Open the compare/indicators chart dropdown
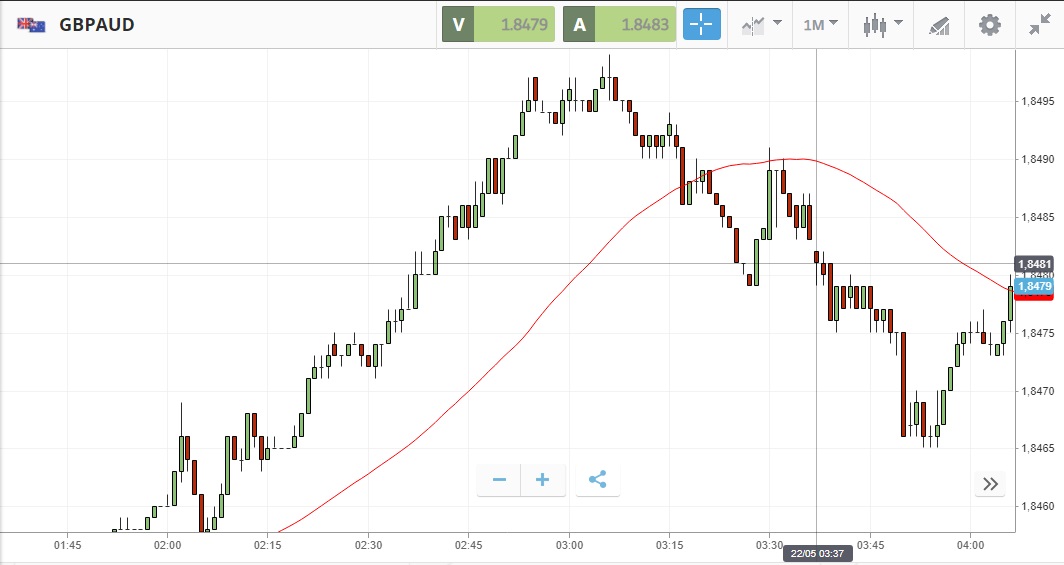1064x565 pixels. tap(761, 25)
